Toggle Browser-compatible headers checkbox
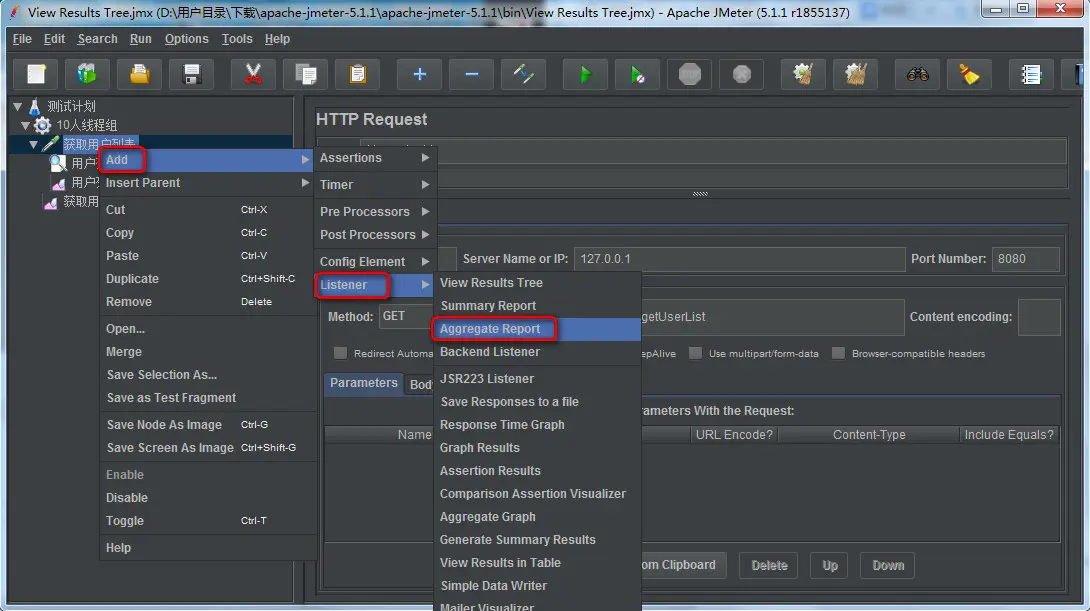Screen dimensions: 1090x611 838,353
